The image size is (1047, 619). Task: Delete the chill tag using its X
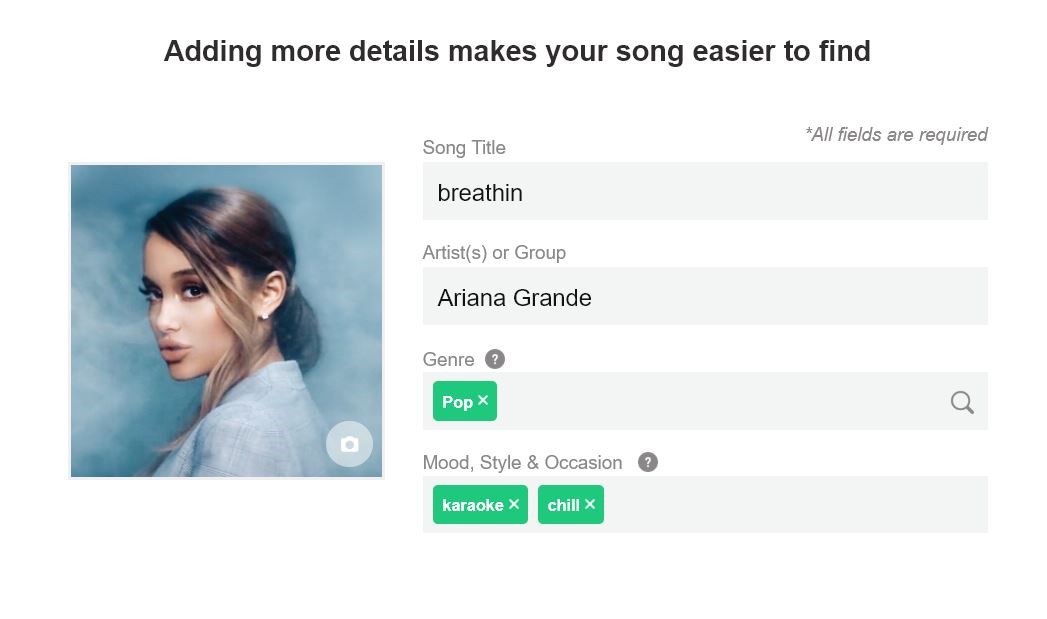pos(590,504)
